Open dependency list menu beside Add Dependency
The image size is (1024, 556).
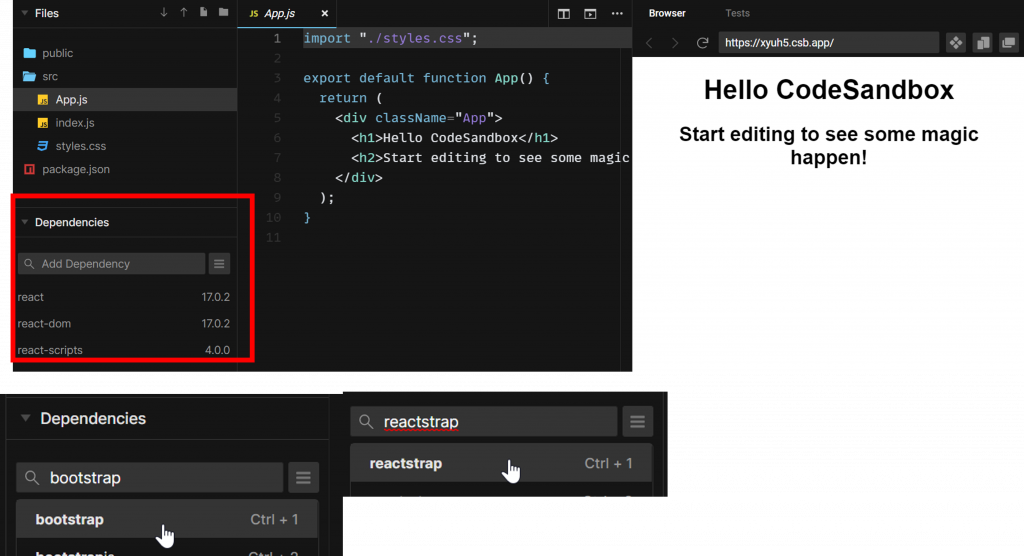pos(219,264)
